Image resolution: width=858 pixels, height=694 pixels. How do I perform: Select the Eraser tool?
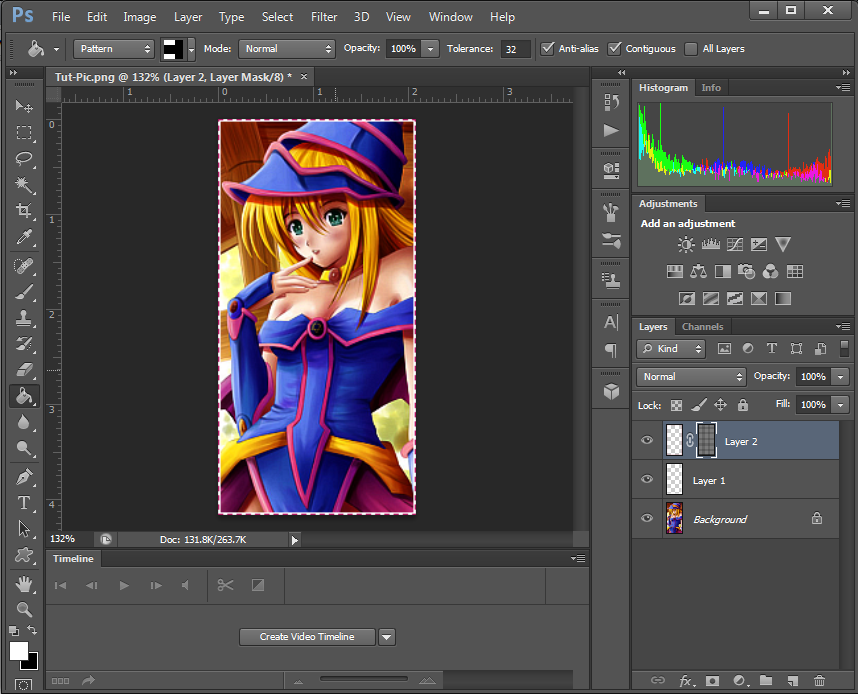click(x=24, y=370)
